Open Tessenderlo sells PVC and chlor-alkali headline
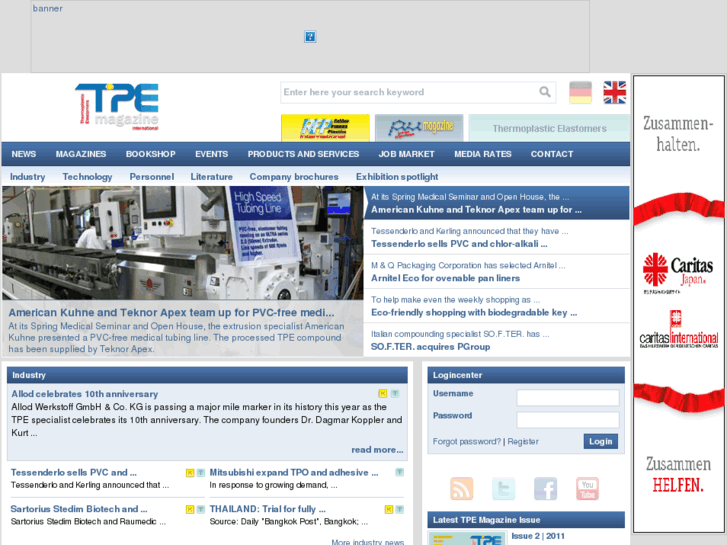This screenshot has height=545, width=727. [459, 244]
